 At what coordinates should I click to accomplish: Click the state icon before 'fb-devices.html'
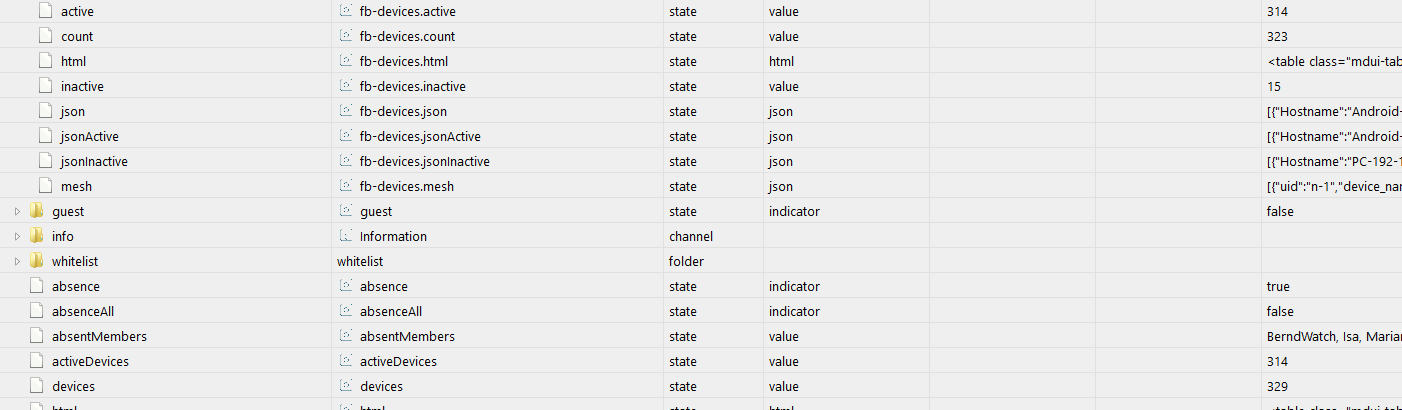[346, 61]
